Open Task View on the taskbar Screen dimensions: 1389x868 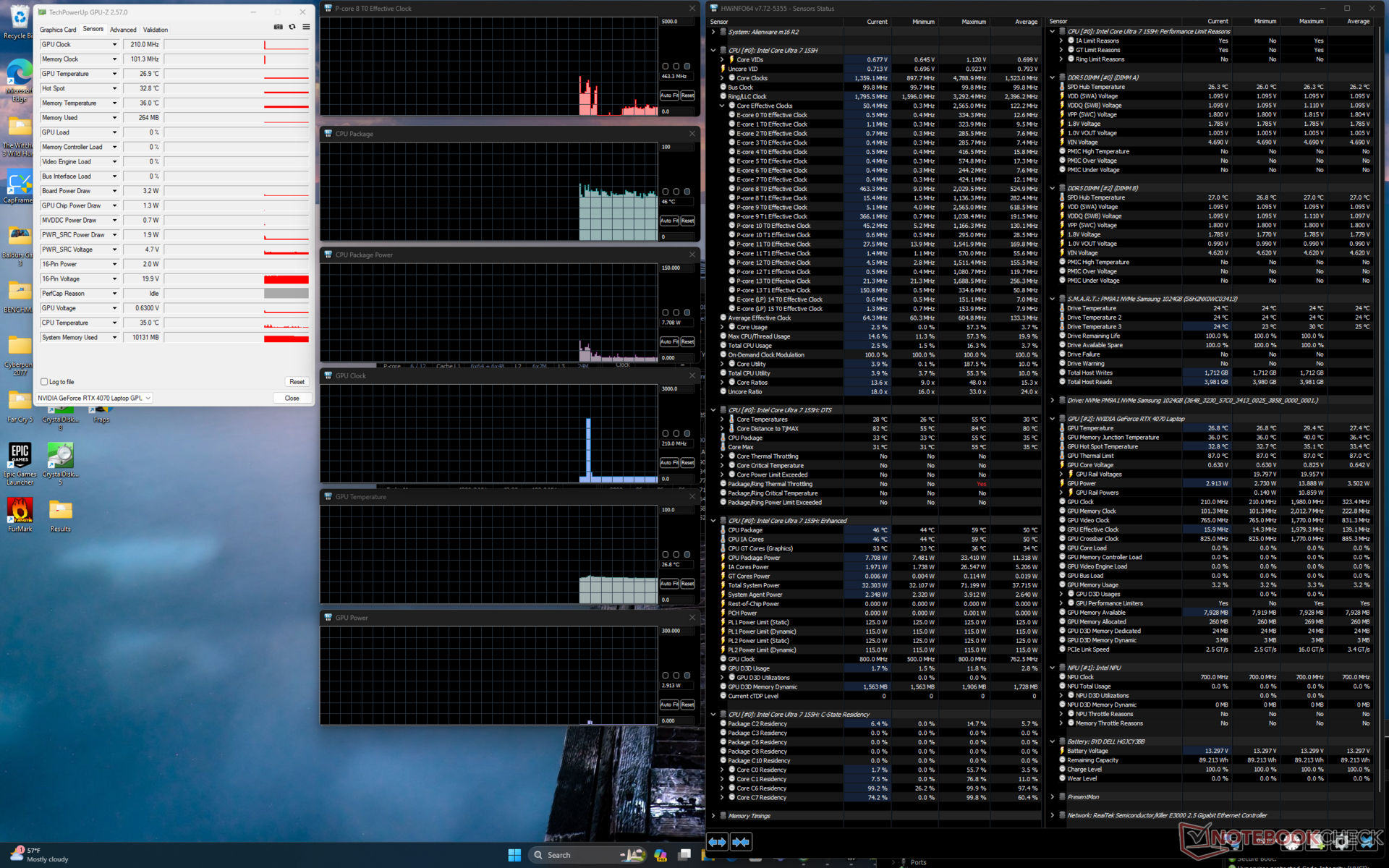[684, 855]
